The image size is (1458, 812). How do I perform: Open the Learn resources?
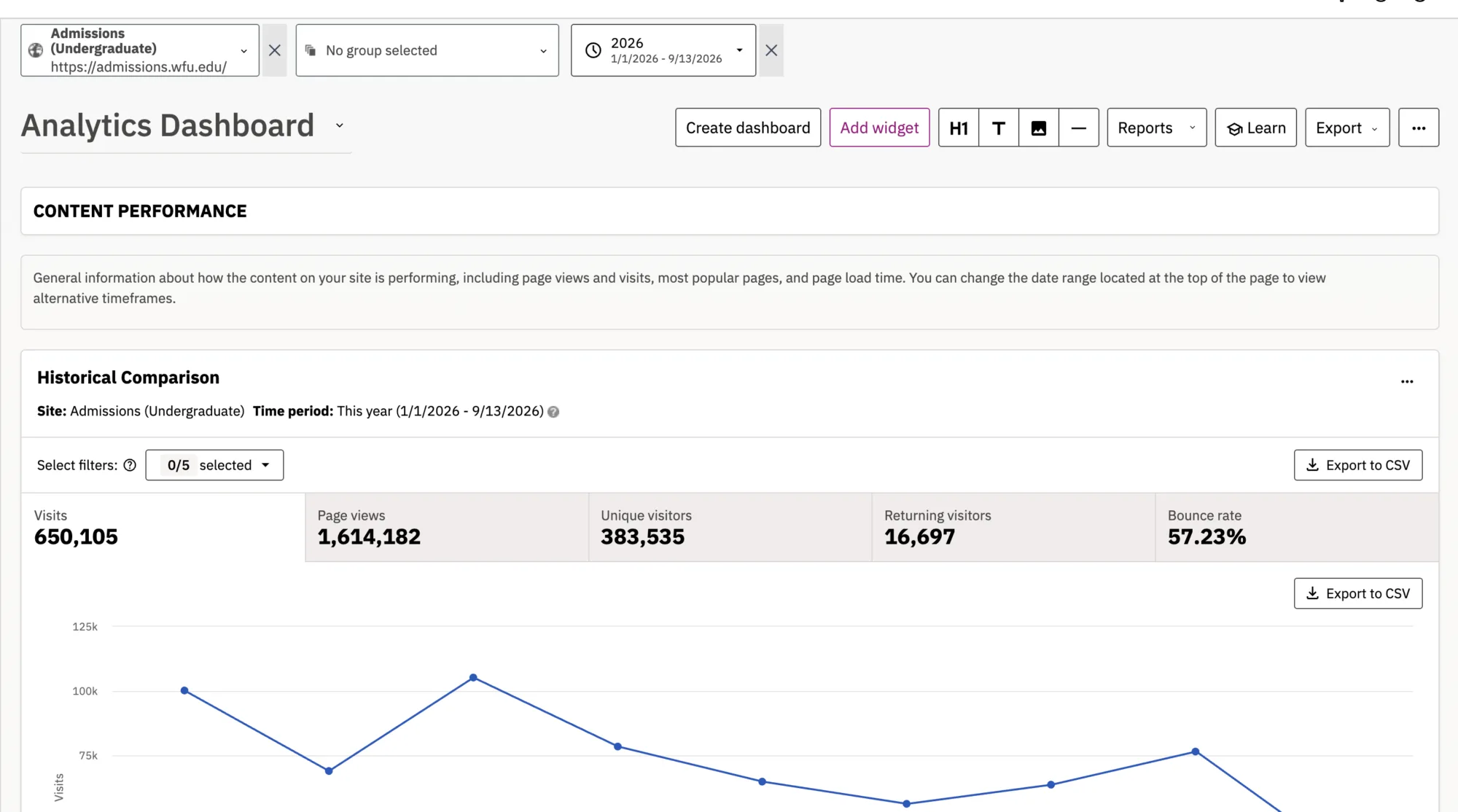(x=1256, y=128)
